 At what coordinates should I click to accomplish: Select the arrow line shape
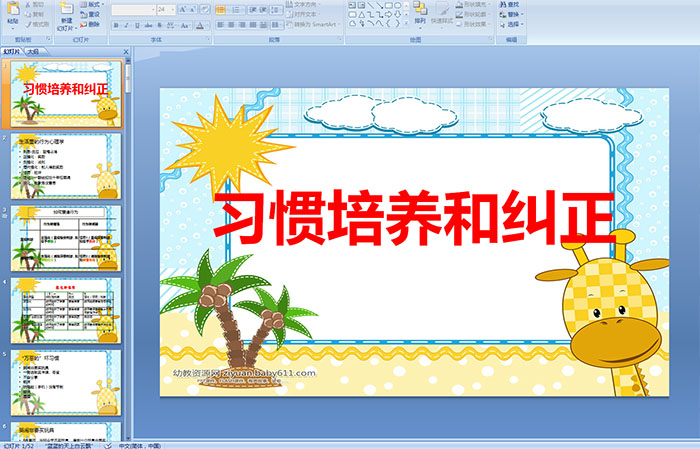click(x=379, y=5)
